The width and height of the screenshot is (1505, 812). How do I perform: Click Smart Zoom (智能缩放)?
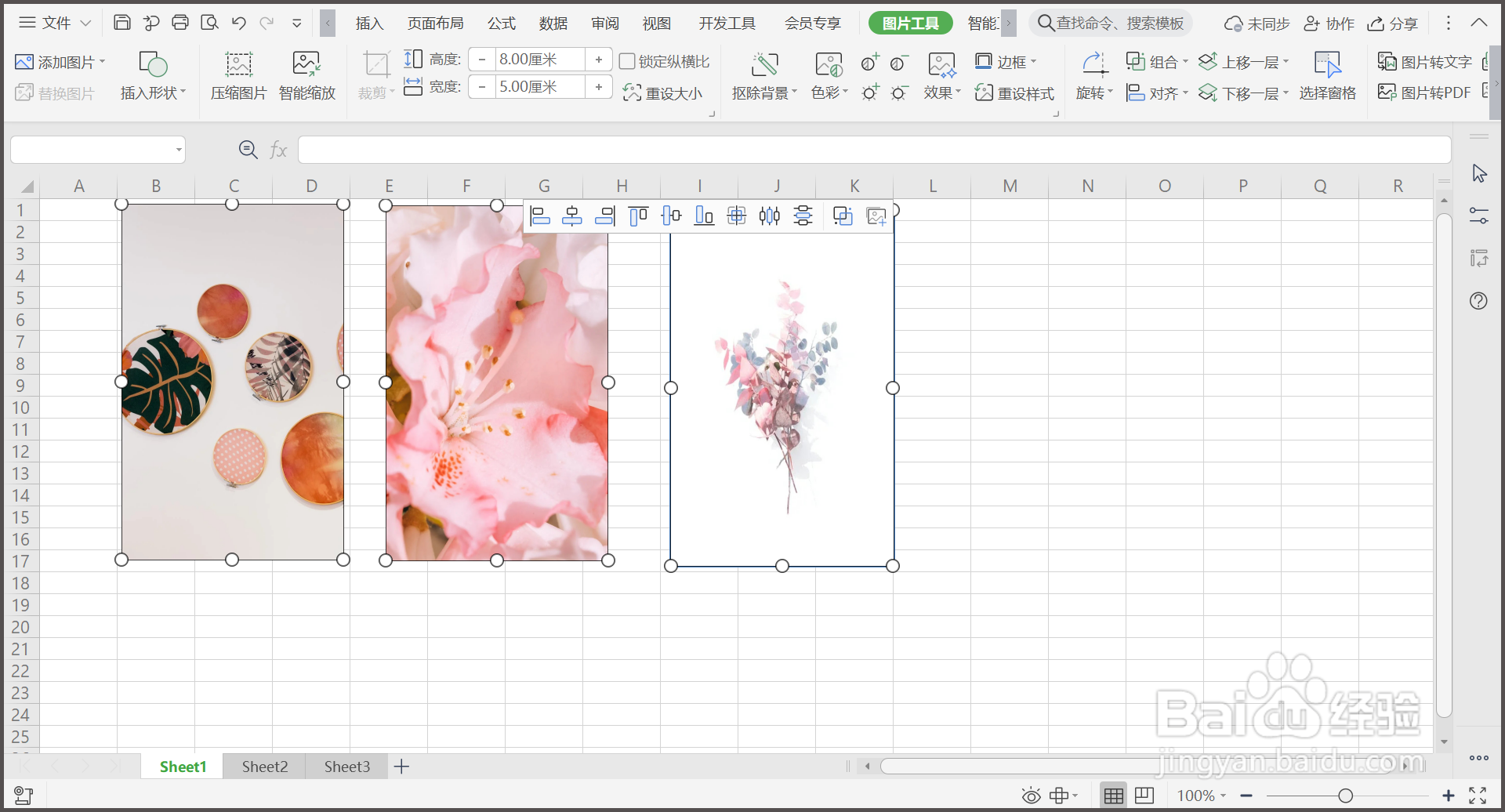(306, 76)
